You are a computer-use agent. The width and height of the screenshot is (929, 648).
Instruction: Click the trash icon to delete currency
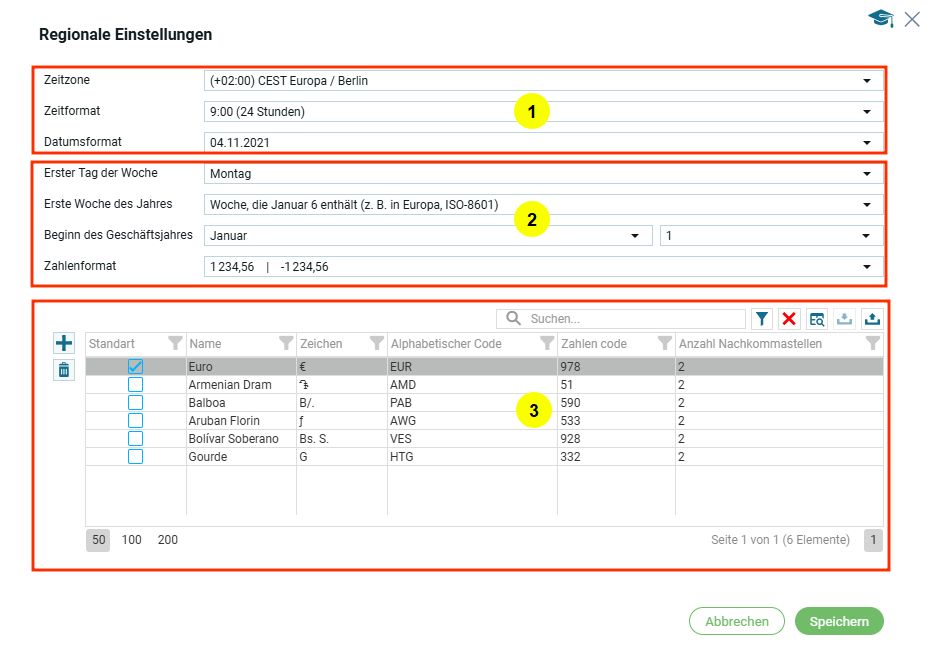(x=64, y=370)
